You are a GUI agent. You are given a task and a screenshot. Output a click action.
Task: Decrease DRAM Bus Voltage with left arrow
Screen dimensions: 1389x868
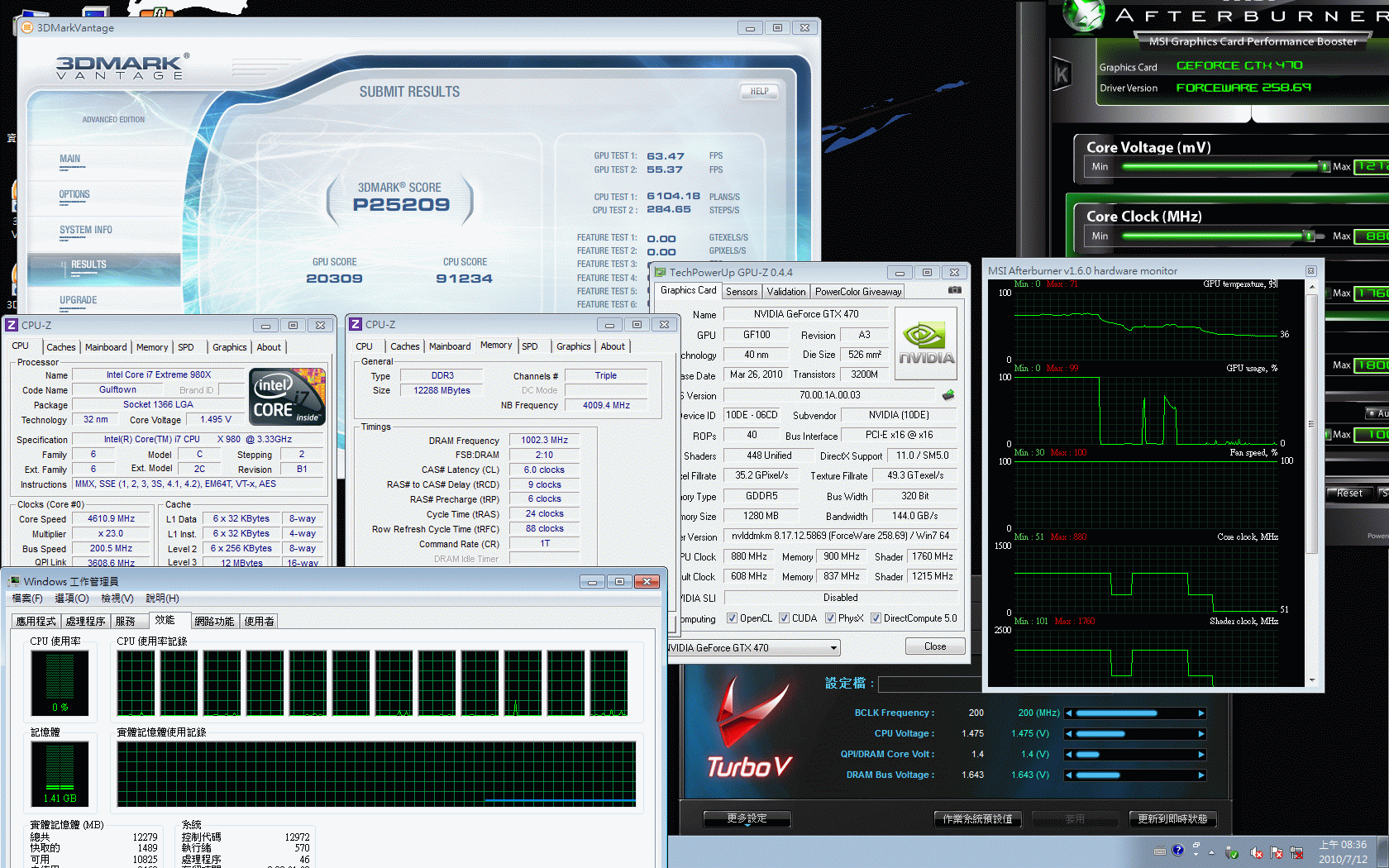1069,775
